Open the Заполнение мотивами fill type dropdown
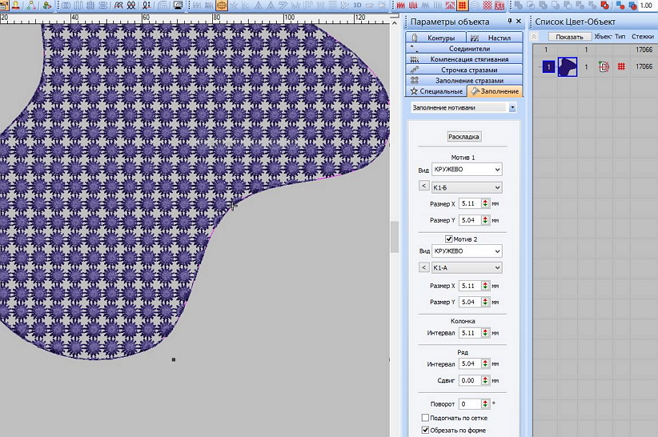 click(512, 107)
